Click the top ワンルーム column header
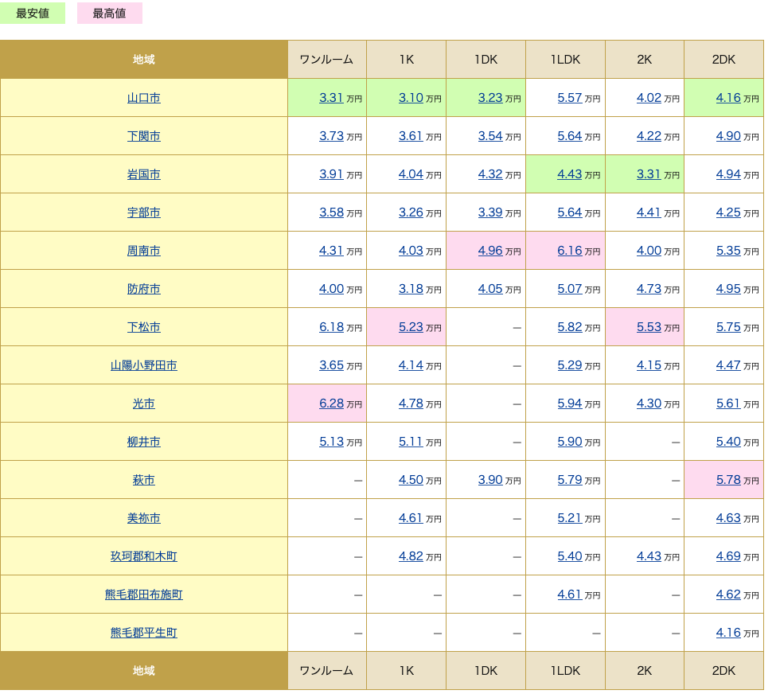Screen dimensions: 780x694 click(327, 60)
